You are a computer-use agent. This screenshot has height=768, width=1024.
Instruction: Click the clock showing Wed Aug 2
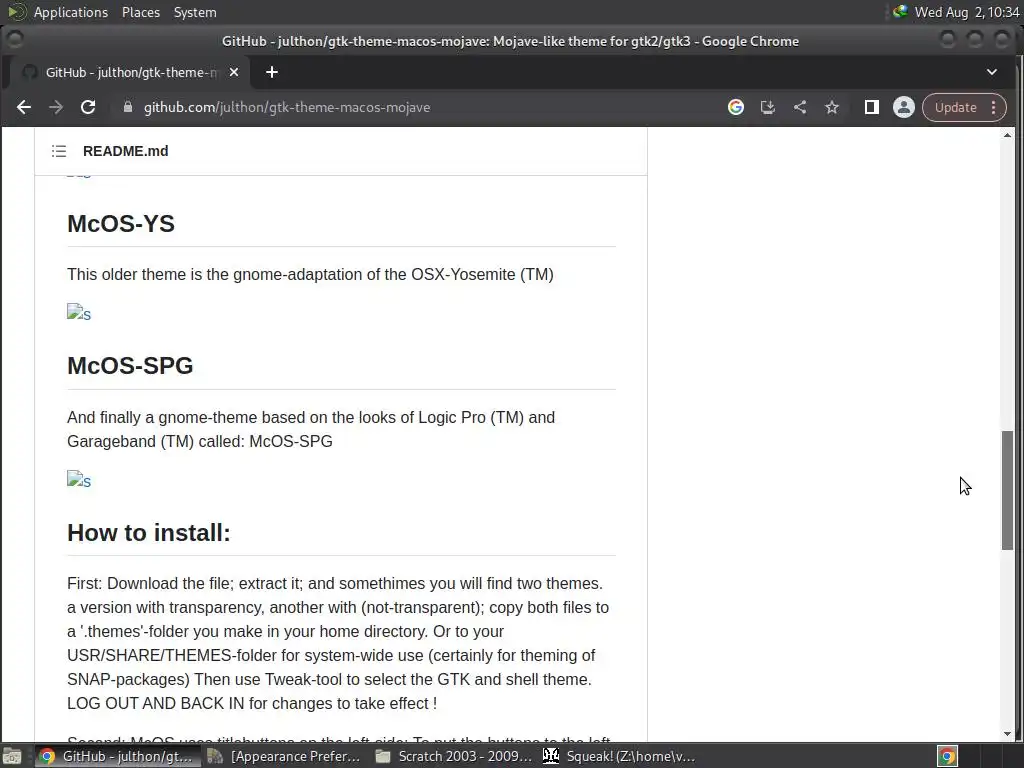[967, 12]
